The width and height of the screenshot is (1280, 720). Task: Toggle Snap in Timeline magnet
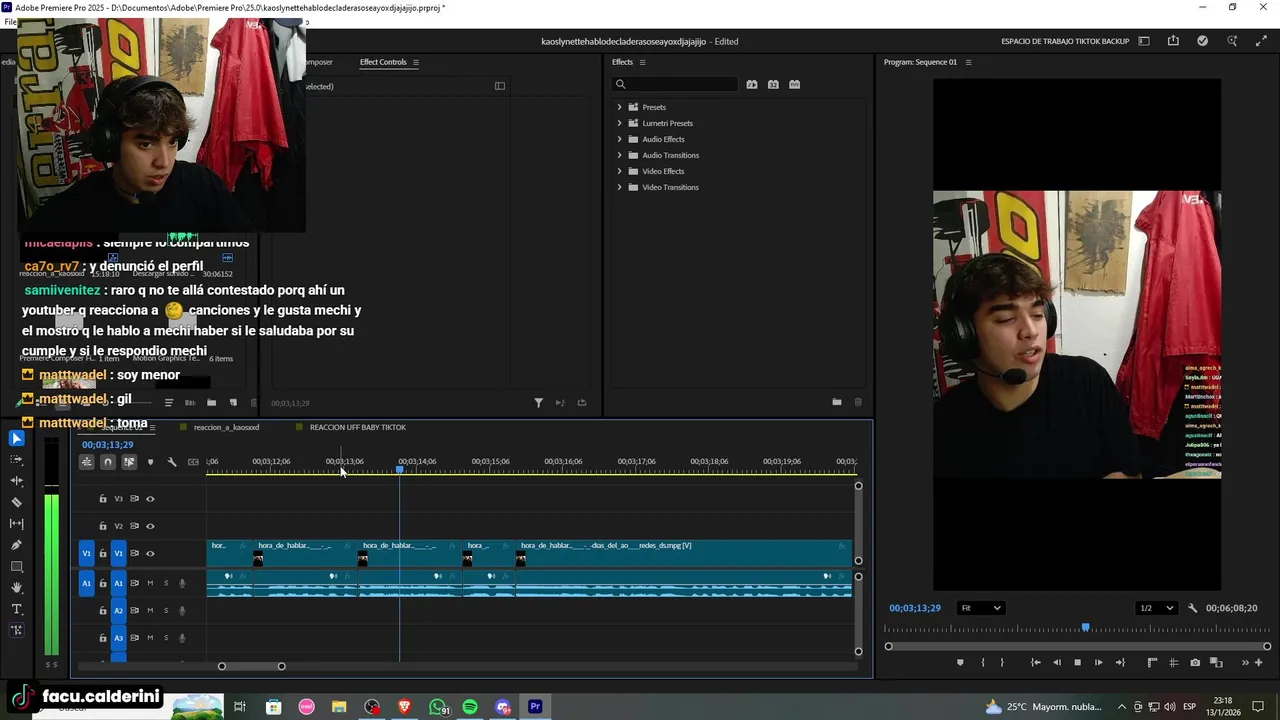tap(108, 462)
